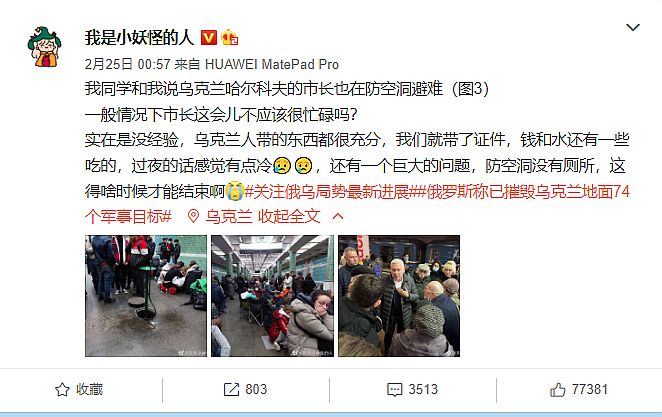Image resolution: width=662 pixels, height=417 pixels.
Task: Open first photo of shelter floor
Action: coord(146,296)
